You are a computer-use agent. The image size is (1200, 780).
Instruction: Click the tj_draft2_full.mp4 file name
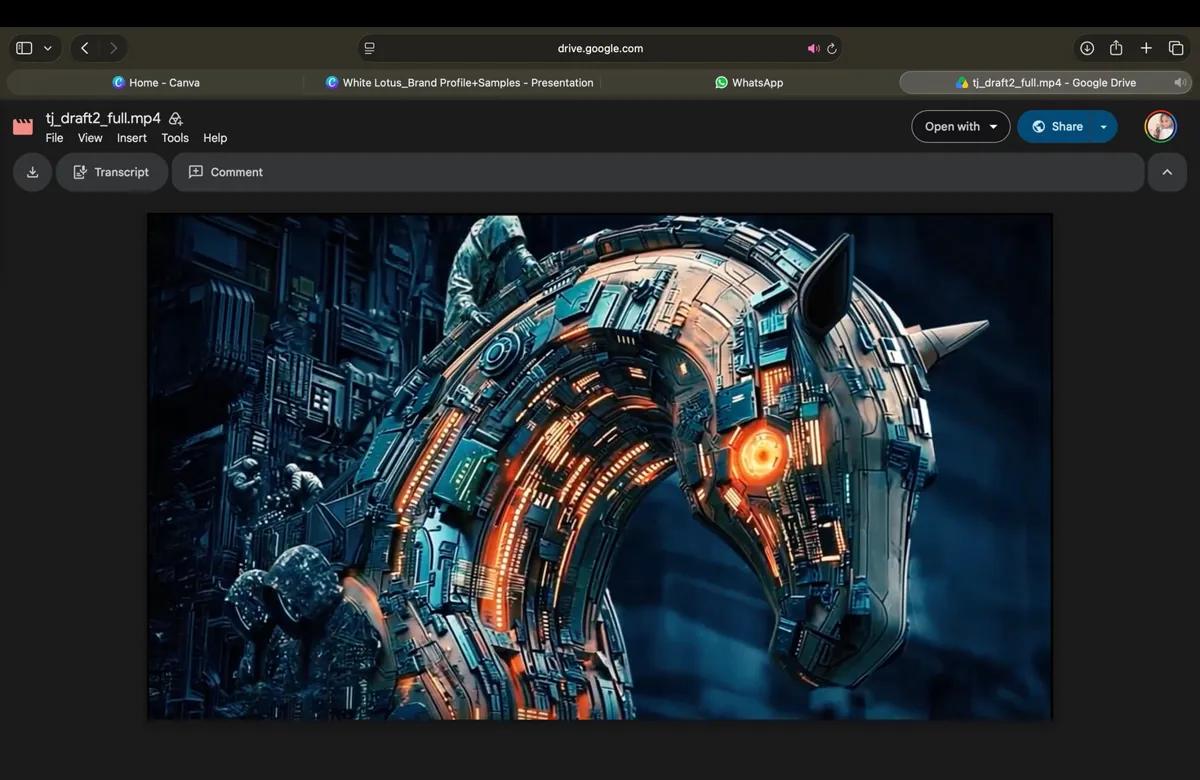click(x=103, y=118)
